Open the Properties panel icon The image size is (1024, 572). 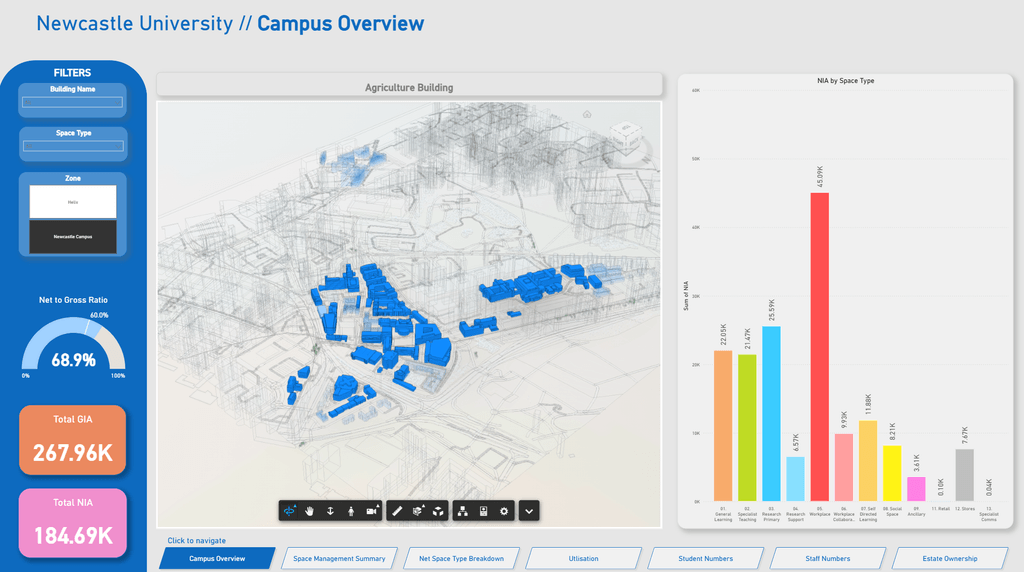483,511
